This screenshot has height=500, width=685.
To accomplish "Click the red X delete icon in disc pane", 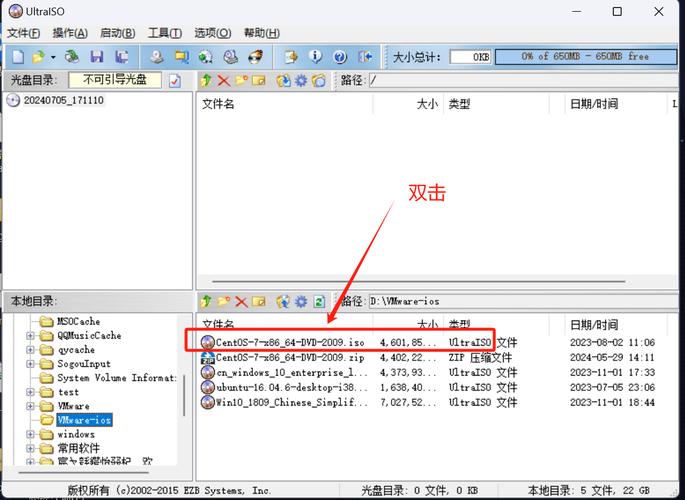I will coord(224,80).
